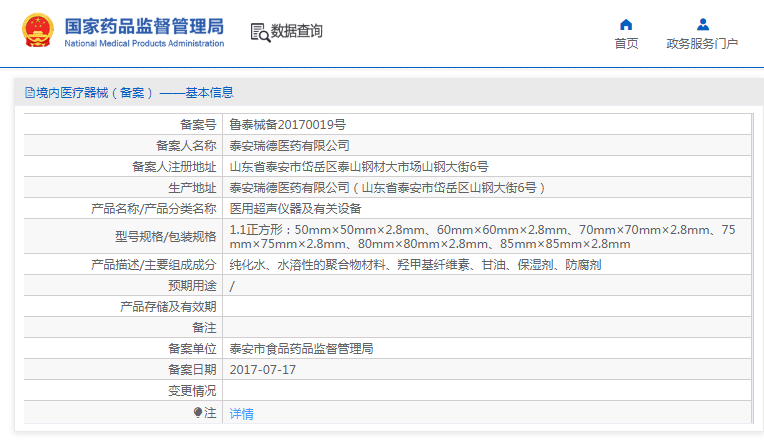Image resolution: width=764 pixels, height=446 pixels.
Task: Click the 首页 home icon
Action: [626, 24]
